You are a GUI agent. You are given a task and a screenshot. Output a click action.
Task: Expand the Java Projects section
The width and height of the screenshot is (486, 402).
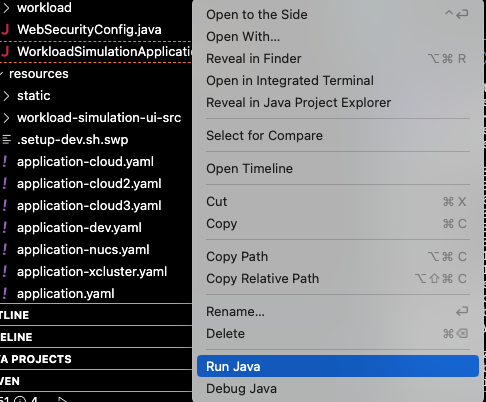(96, 359)
